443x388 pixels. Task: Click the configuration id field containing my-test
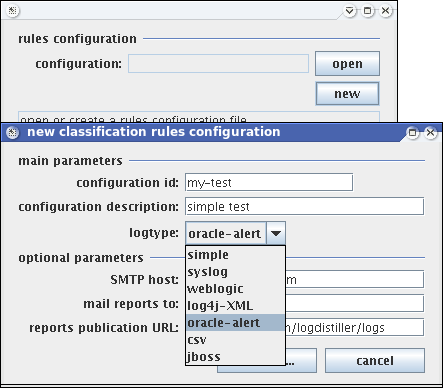click(x=269, y=182)
